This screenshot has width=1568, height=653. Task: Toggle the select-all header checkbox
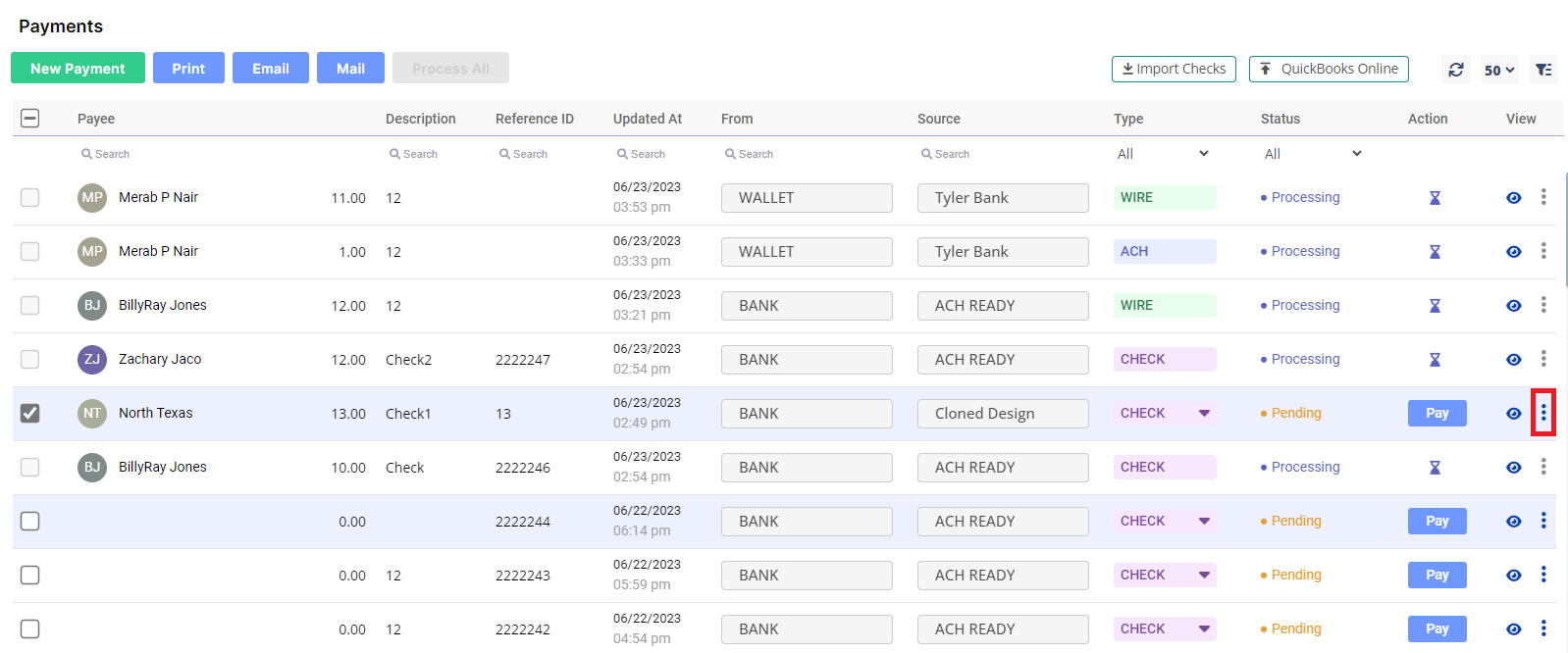[x=30, y=119]
